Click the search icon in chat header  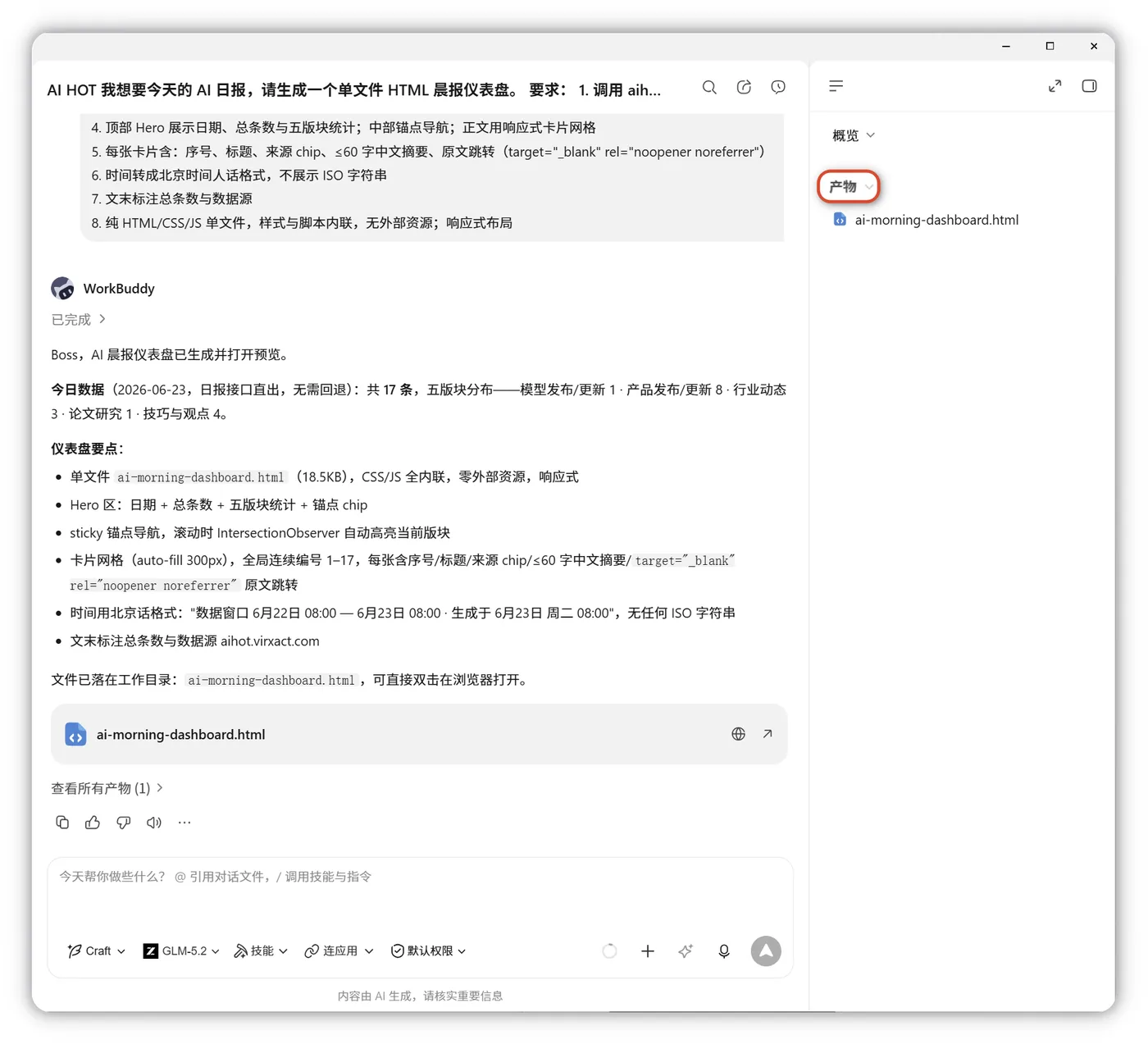pos(709,87)
